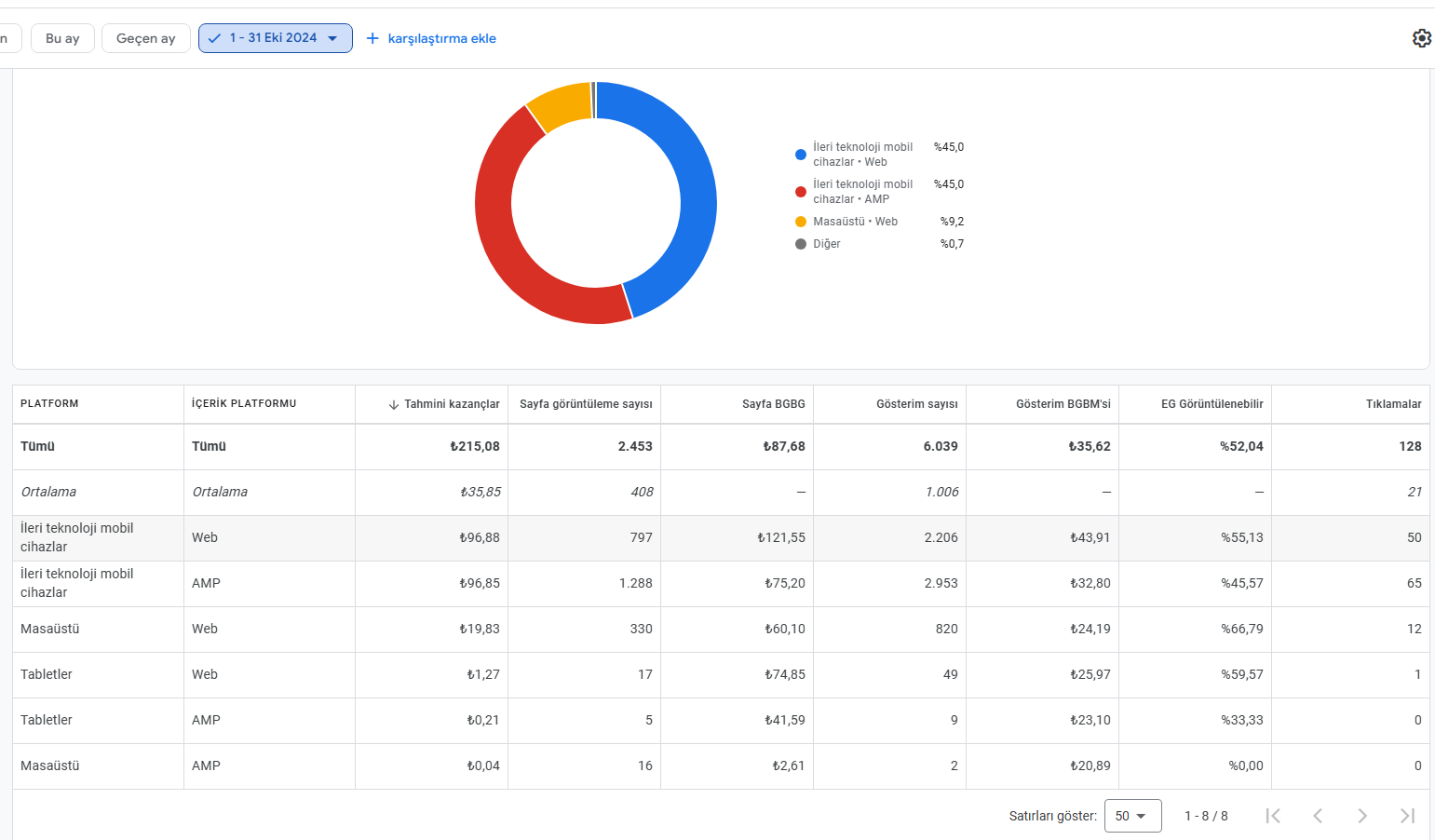This screenshot has height=840, width=1435.
Task: Click the yellow segment of donut chart
Action: [564, 105]
